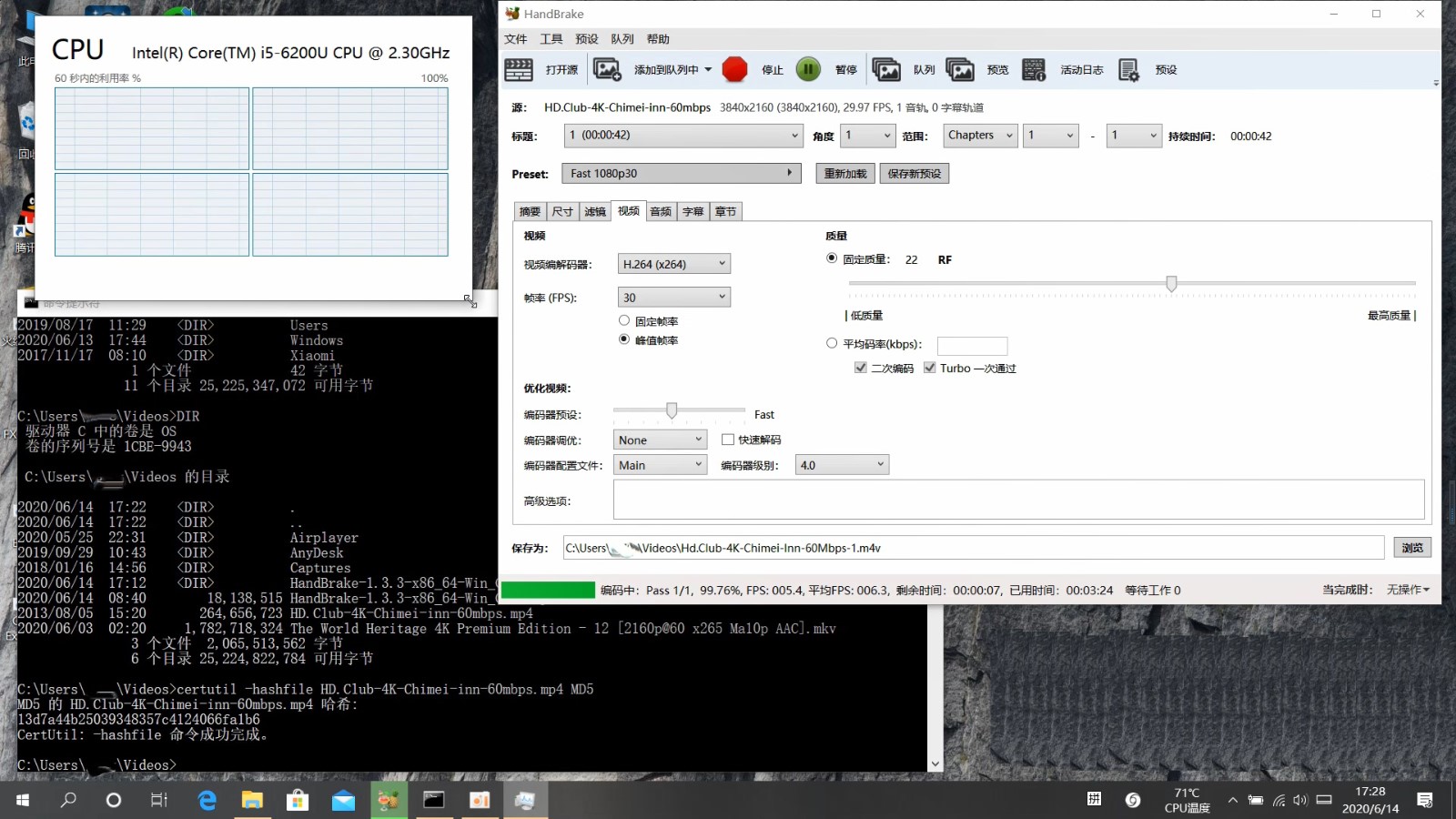Open Microsoft Store from taskbar
Viewport: 1456px width, 819px height.
[x=298, y=800]
